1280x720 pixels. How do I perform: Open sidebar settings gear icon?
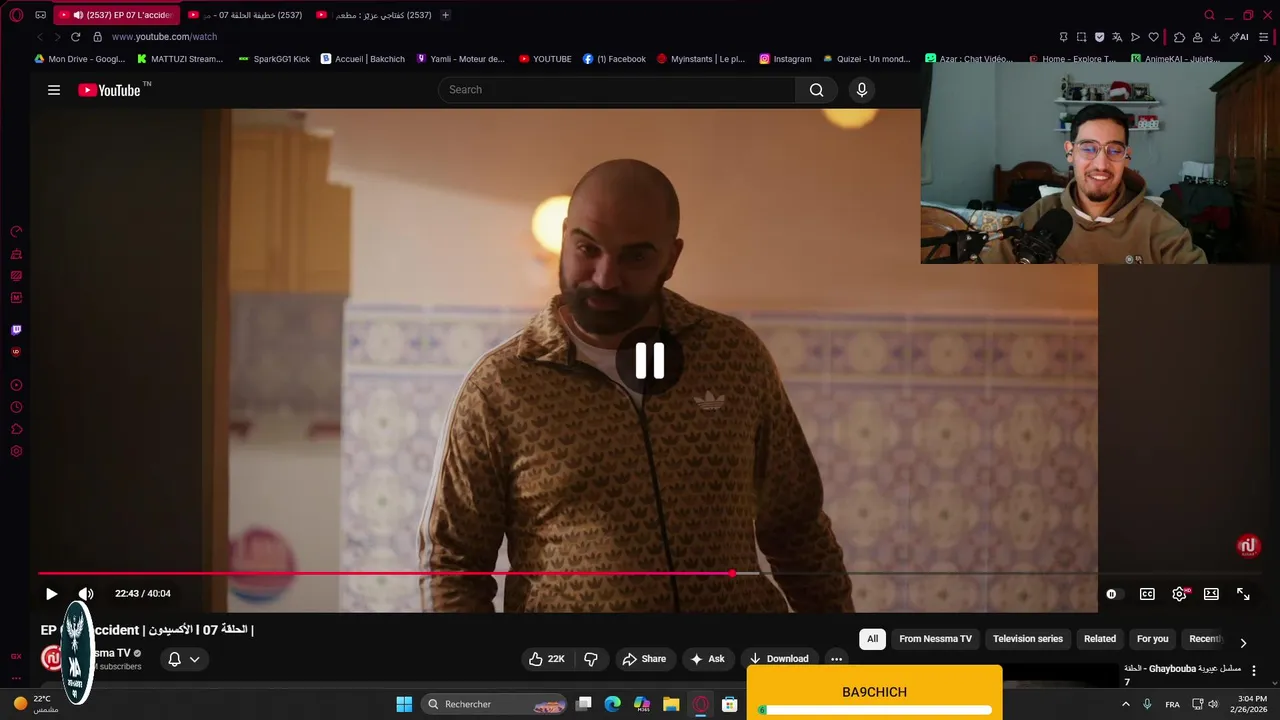pyautogui.click(x=16, y=451)
